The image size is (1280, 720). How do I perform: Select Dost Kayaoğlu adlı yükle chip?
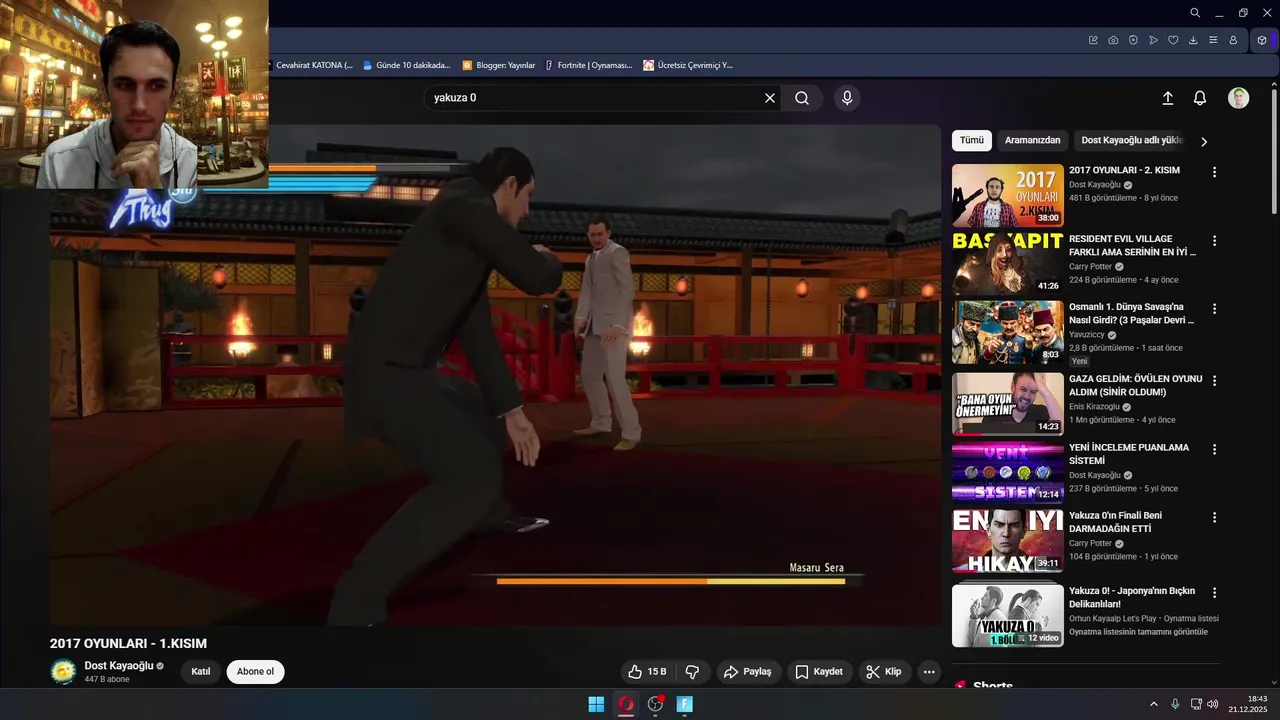tap(1132, 141)
